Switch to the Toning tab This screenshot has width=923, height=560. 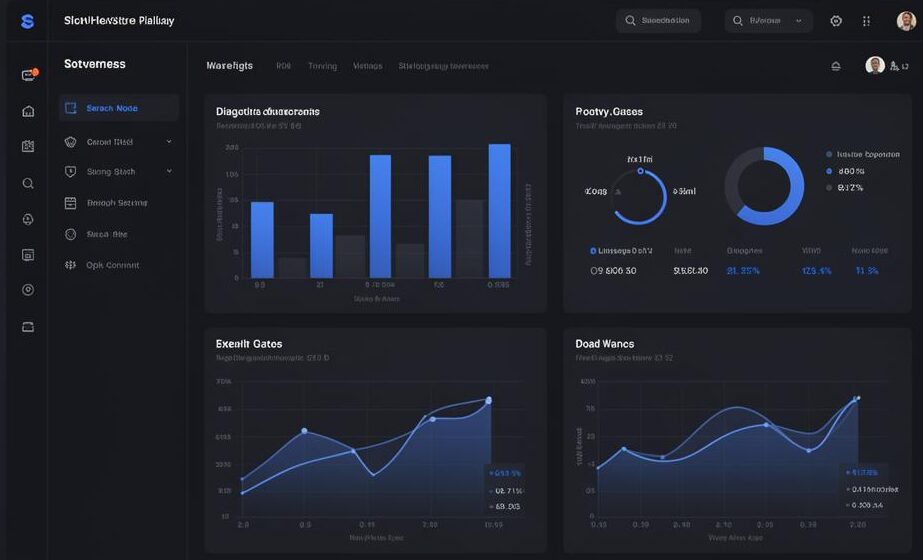point(322,66)
